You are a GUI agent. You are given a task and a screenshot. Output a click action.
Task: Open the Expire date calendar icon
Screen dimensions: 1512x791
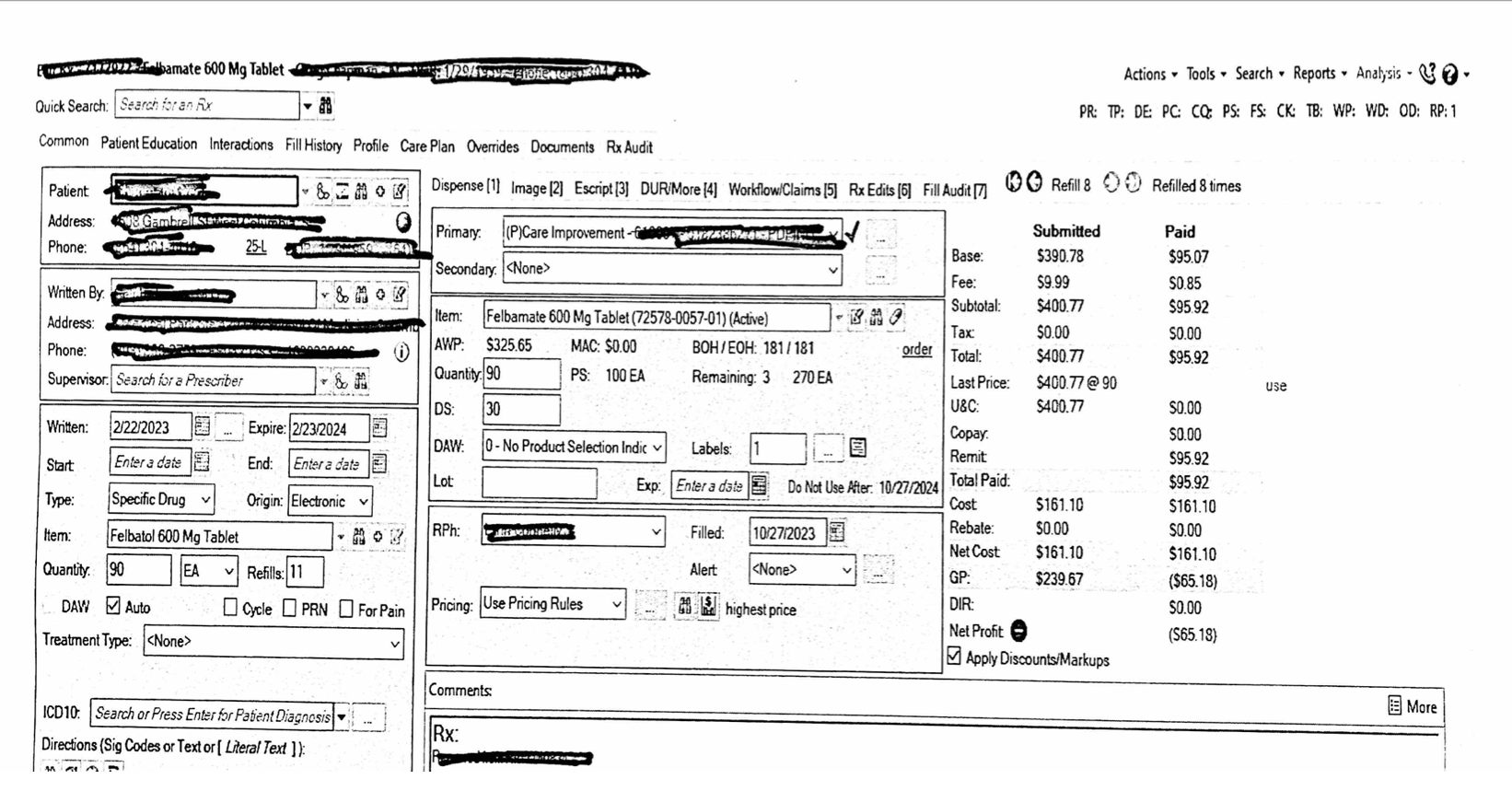(x=379, y=427)
